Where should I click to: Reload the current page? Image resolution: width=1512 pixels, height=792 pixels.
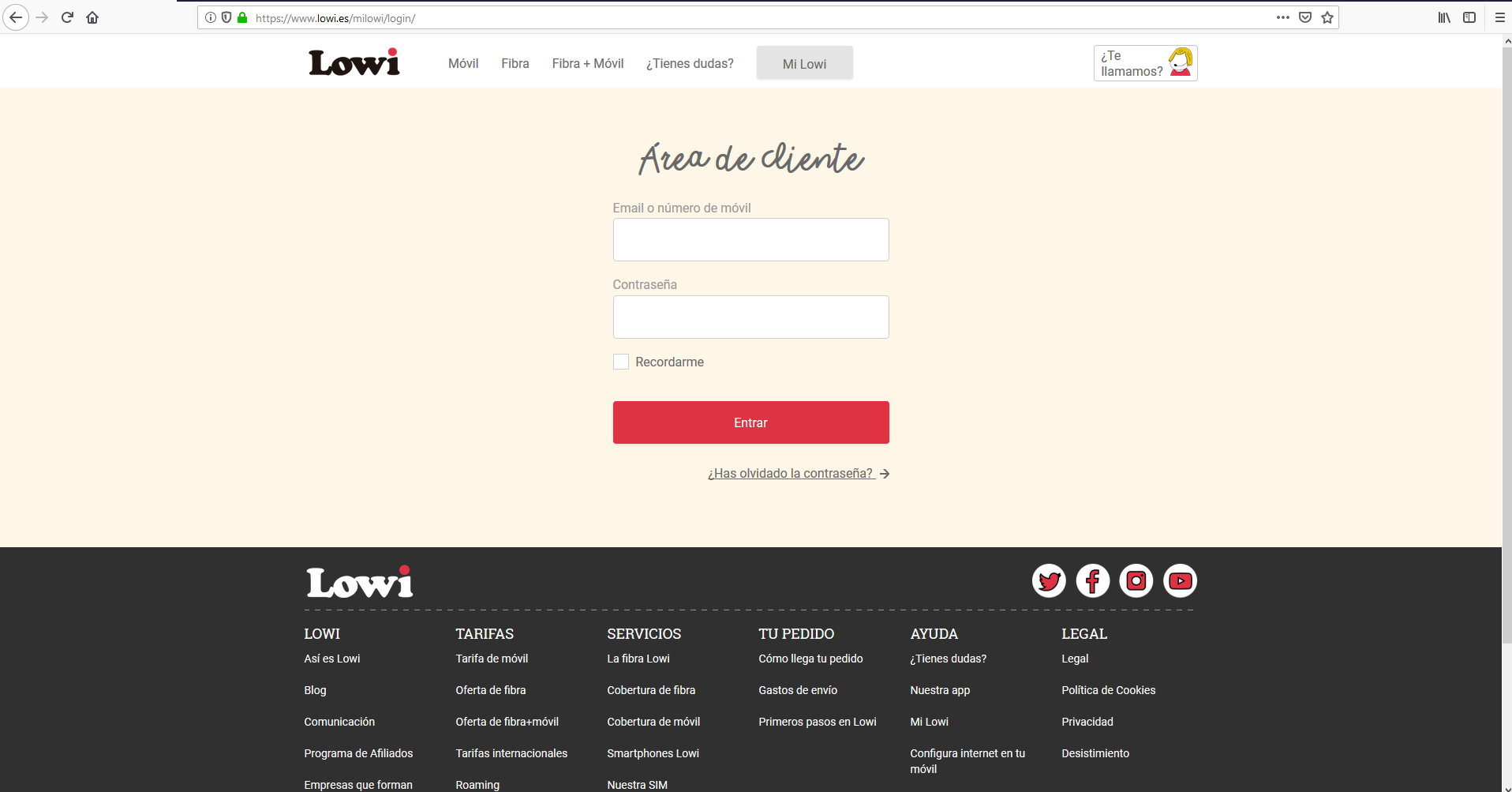coord(67,17)
